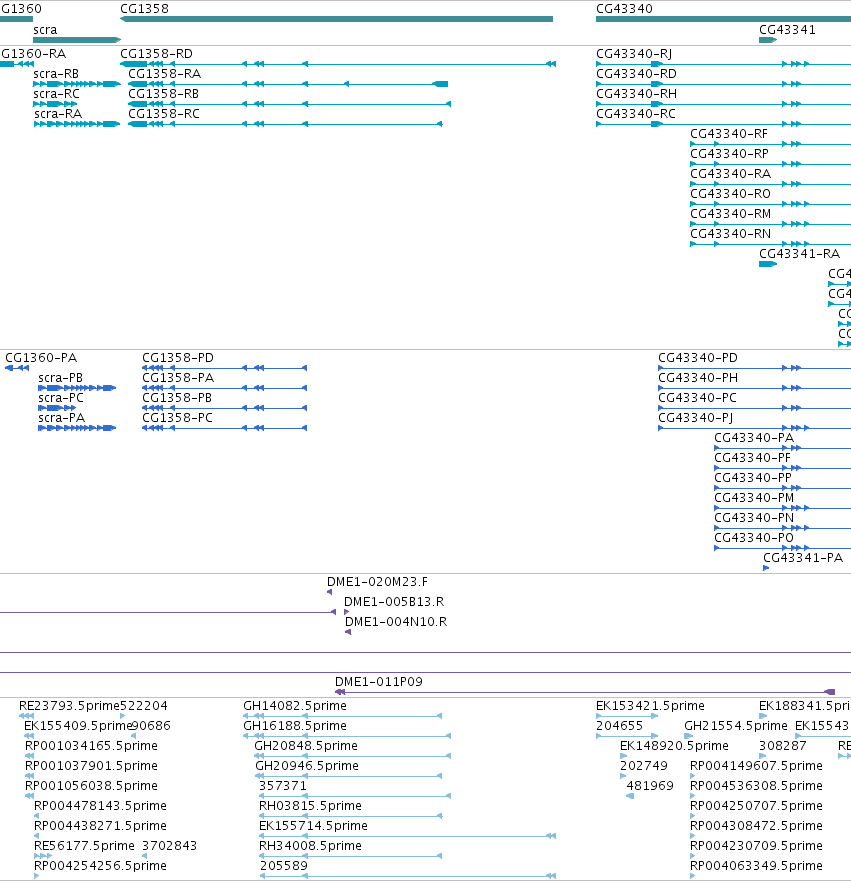Select the short teal CG43341 gene bar
Viewport: 851px width, 881px height.
click(x=768, y=40)
